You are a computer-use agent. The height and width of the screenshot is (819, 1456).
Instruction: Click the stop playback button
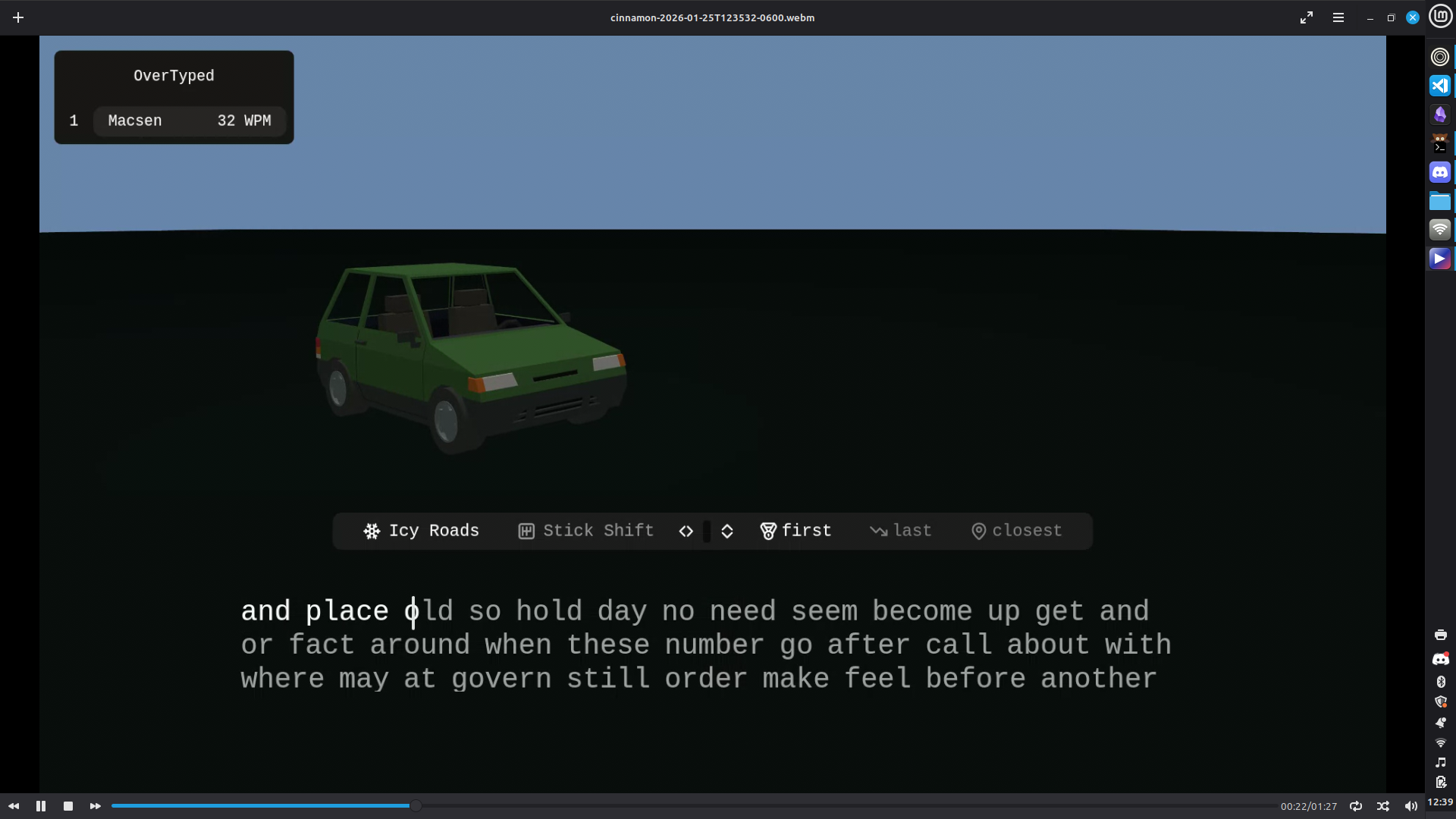[68, 806]
